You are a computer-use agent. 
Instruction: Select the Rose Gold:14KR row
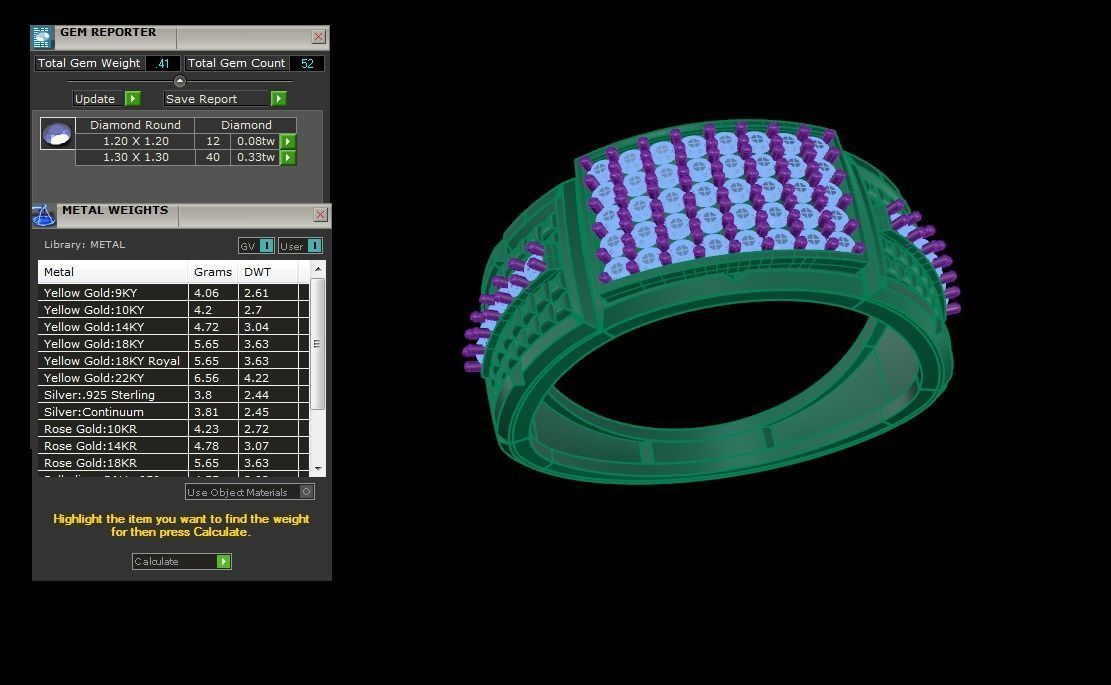174,446
